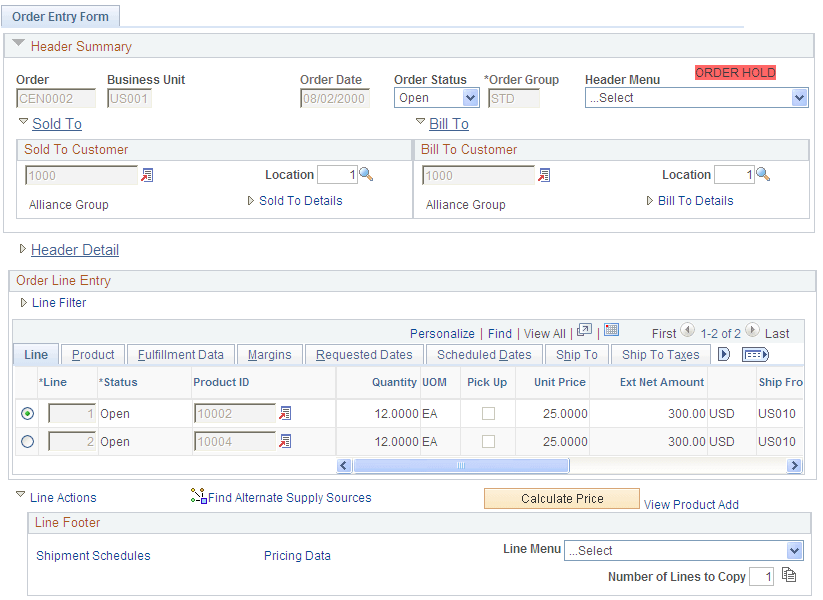
Task: Open Requested Dates tab
Action: tap(364, 355)
